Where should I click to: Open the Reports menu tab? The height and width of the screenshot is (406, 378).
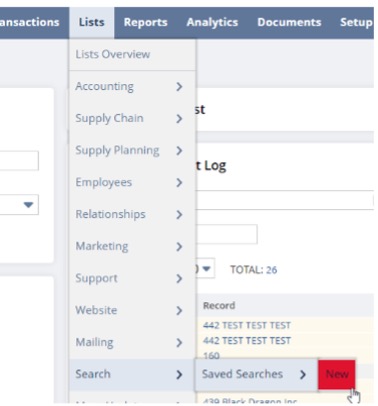pos(146,23)
